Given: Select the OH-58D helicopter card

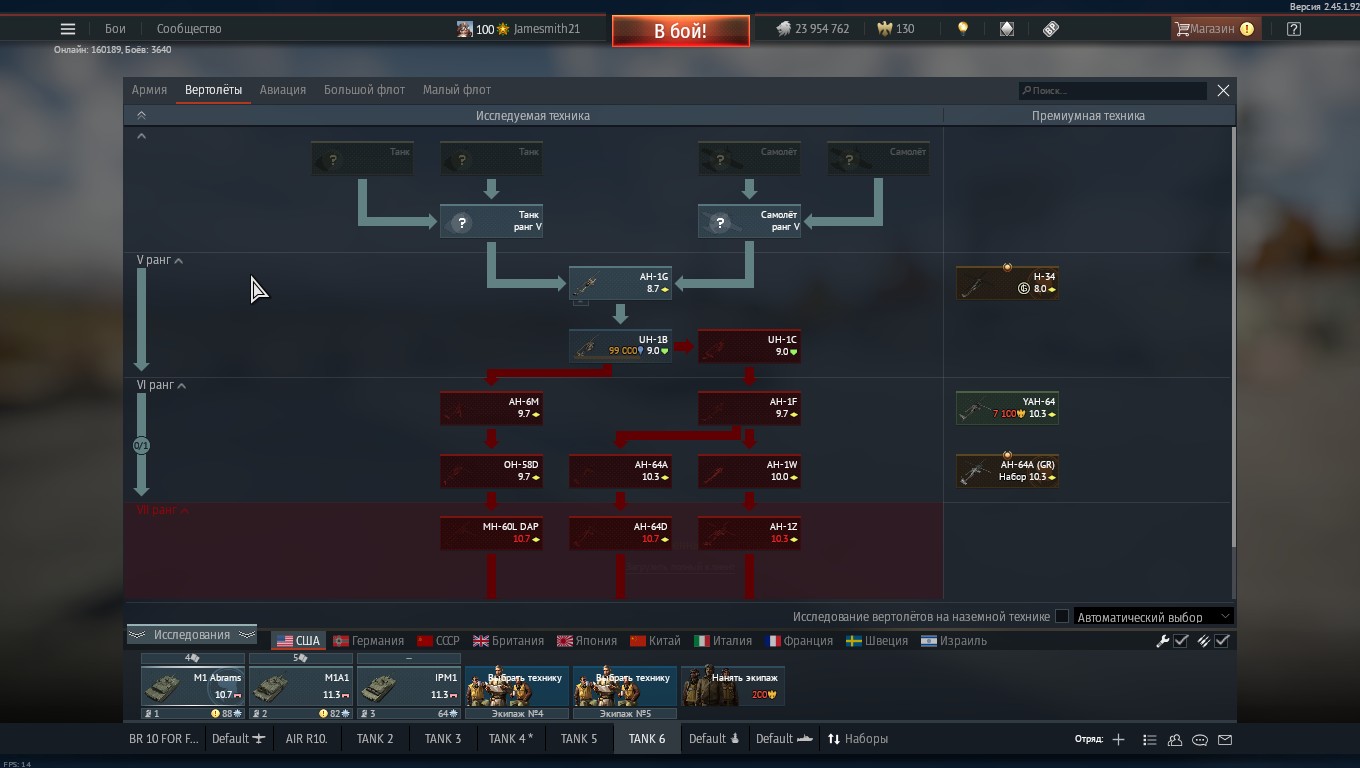Looking at the screenshot, I should 491,471.
